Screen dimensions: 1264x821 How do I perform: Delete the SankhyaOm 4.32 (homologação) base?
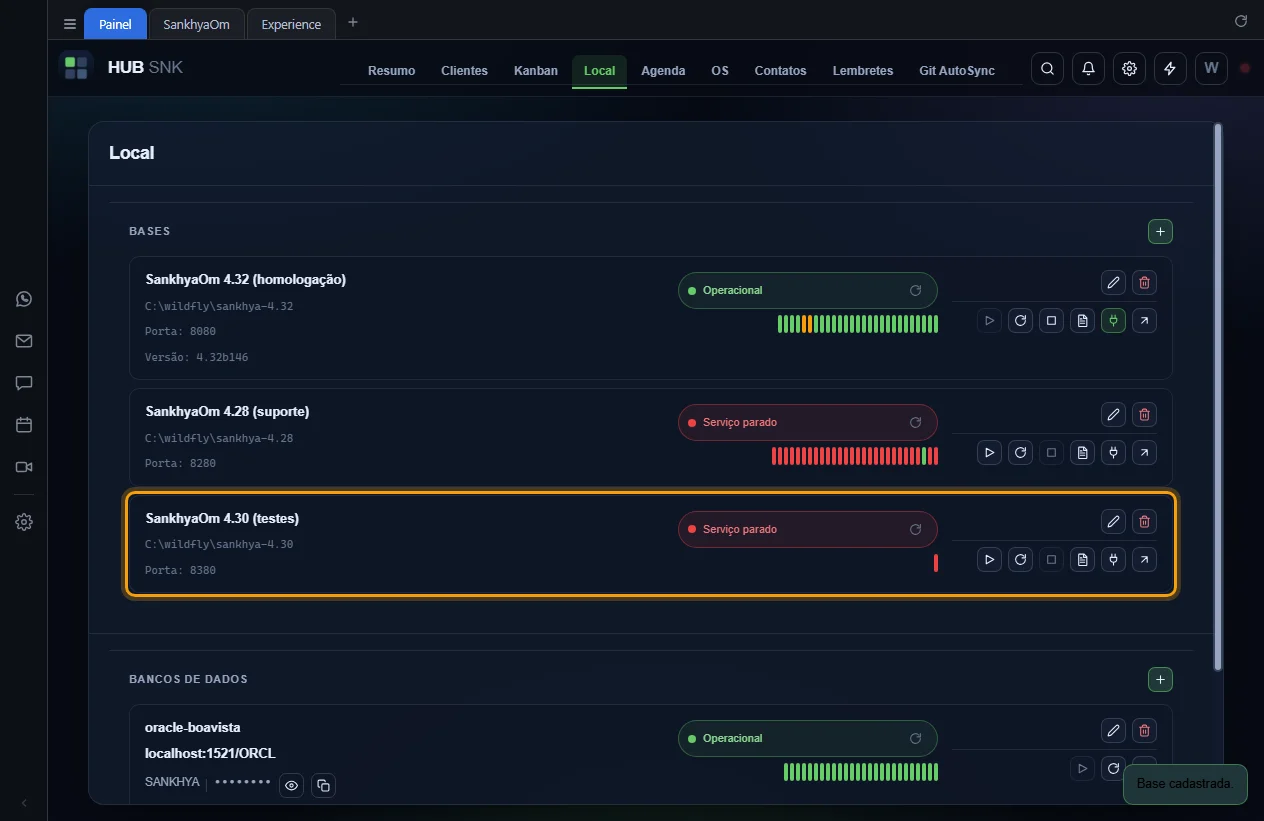coord(1145,282)
